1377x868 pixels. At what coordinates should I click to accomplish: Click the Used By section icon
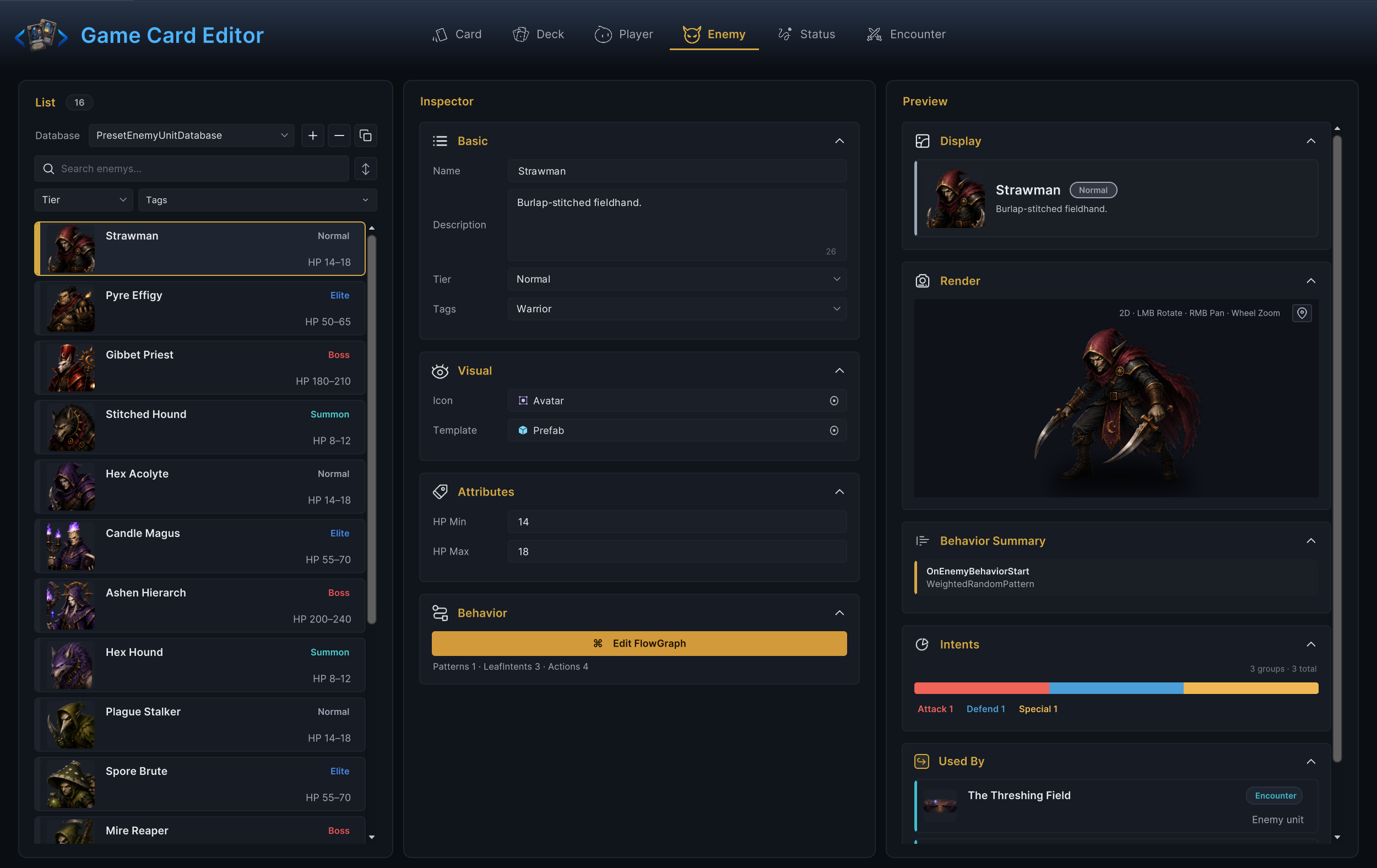coord(922,761)
